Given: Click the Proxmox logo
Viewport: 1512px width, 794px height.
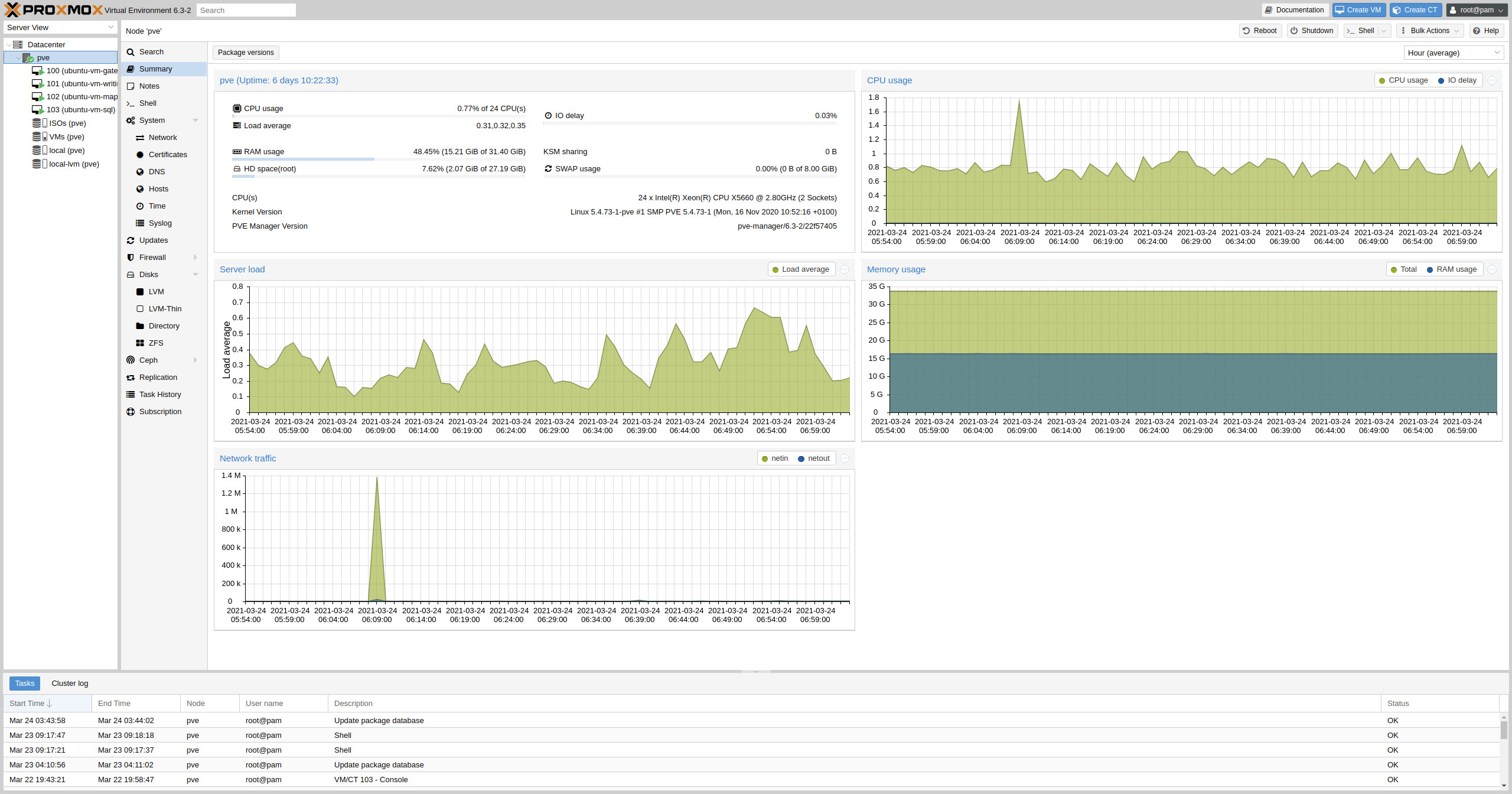Looking at the screenshot, I should 53,9.
